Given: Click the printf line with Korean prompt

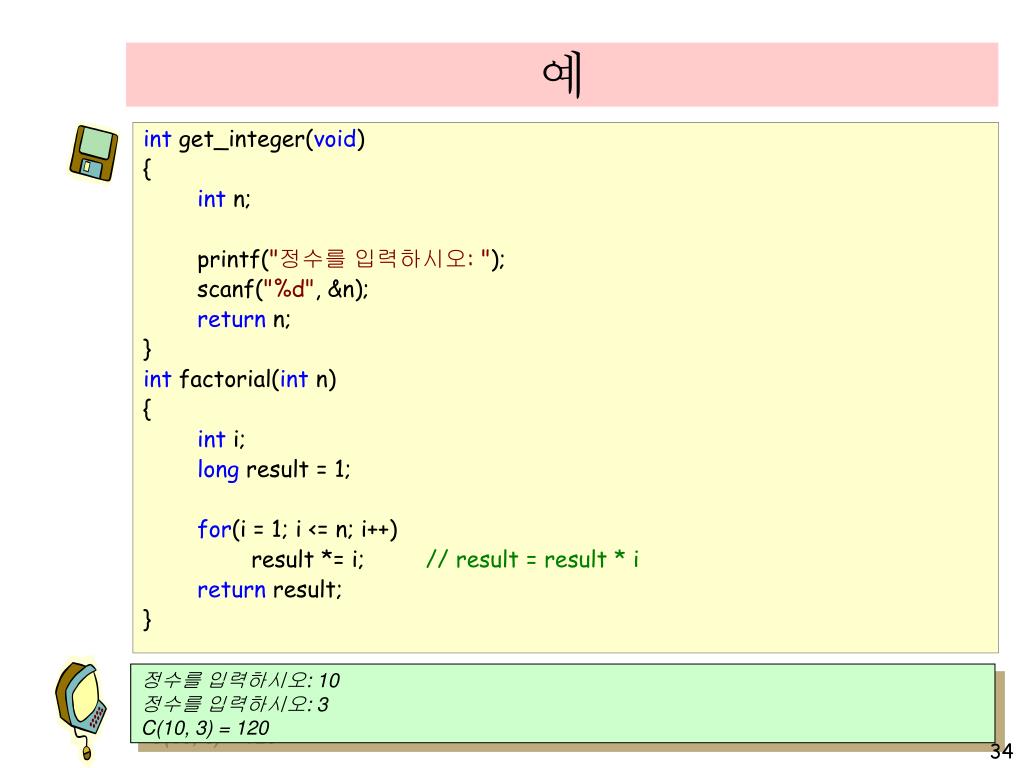Looking at the screenshot, I should coord(351,260).
